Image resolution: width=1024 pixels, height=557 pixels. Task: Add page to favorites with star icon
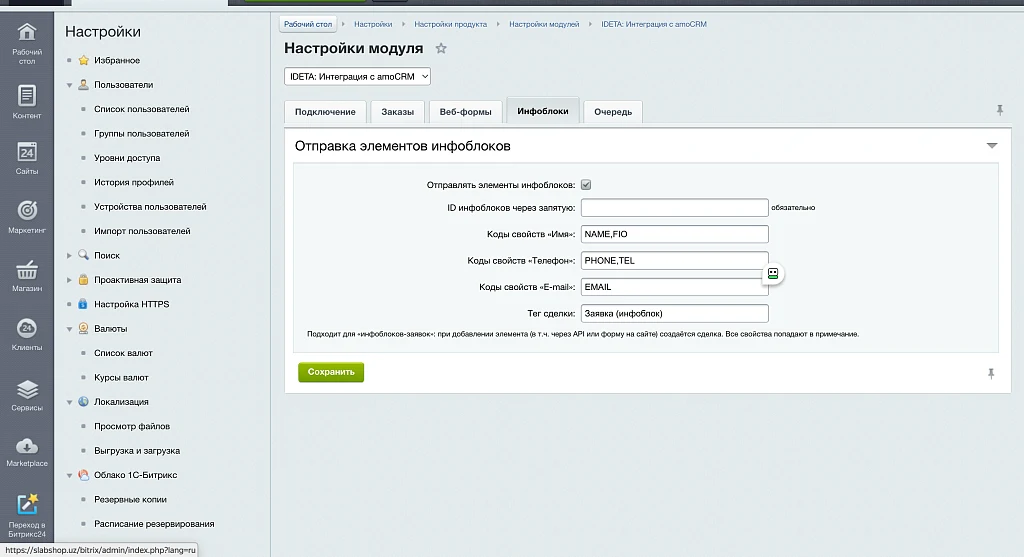point(441,48)
